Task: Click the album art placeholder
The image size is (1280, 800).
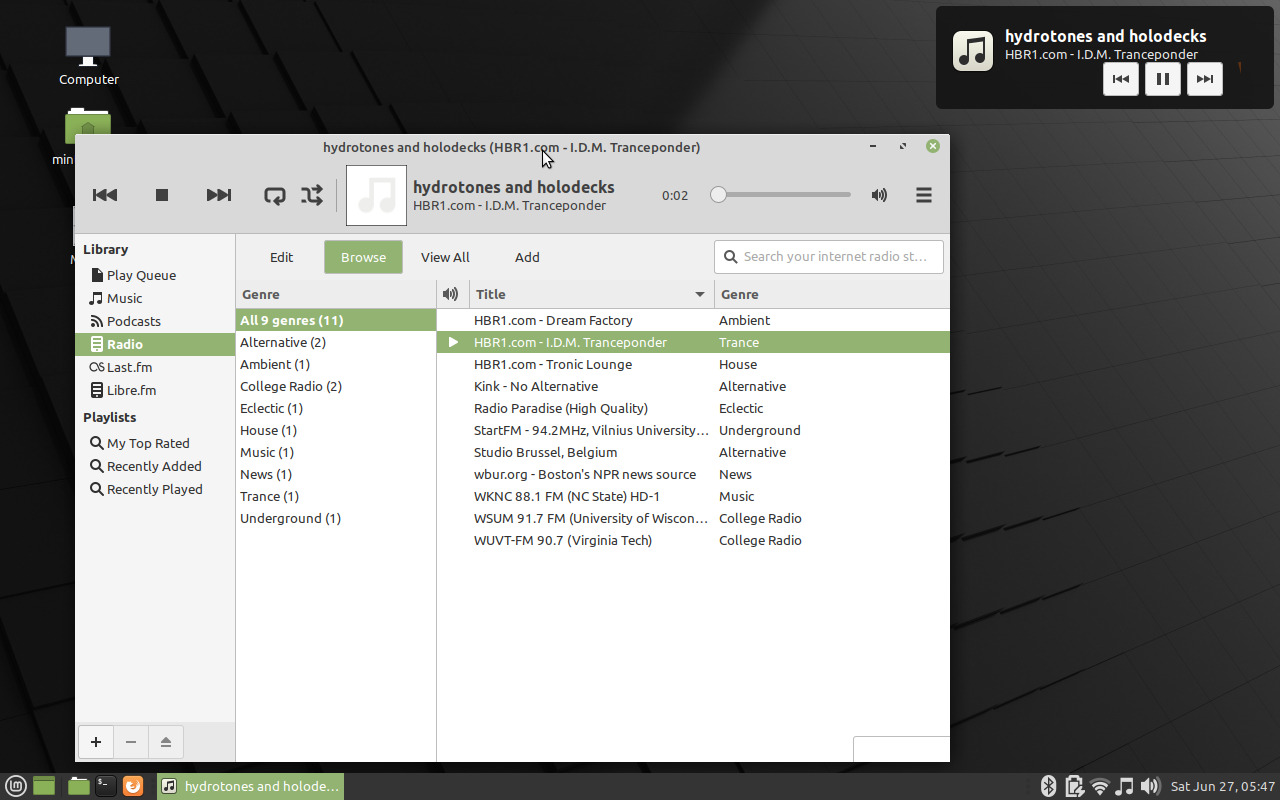Action: point(376,195)
